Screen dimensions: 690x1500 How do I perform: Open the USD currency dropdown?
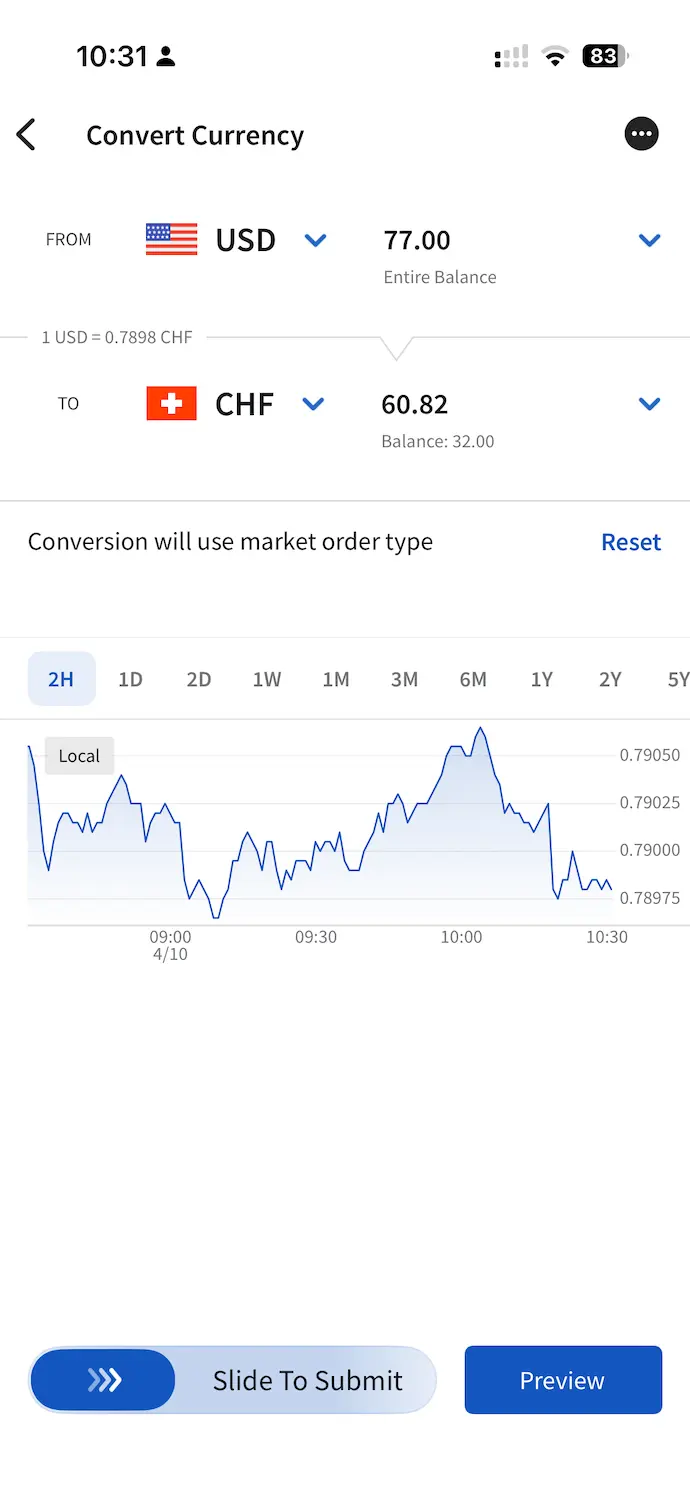[x=315, y=240]
